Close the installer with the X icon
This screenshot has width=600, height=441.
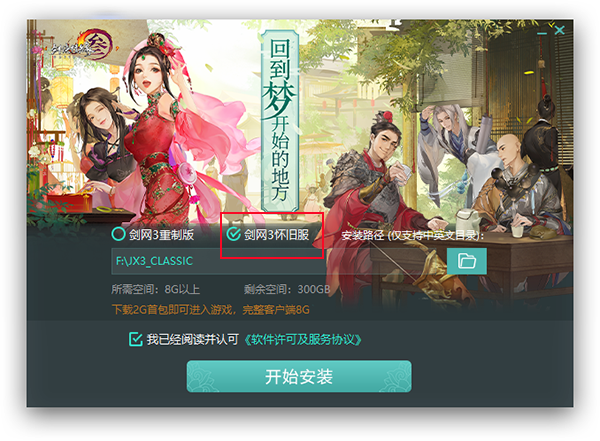(x=559, y=30)
